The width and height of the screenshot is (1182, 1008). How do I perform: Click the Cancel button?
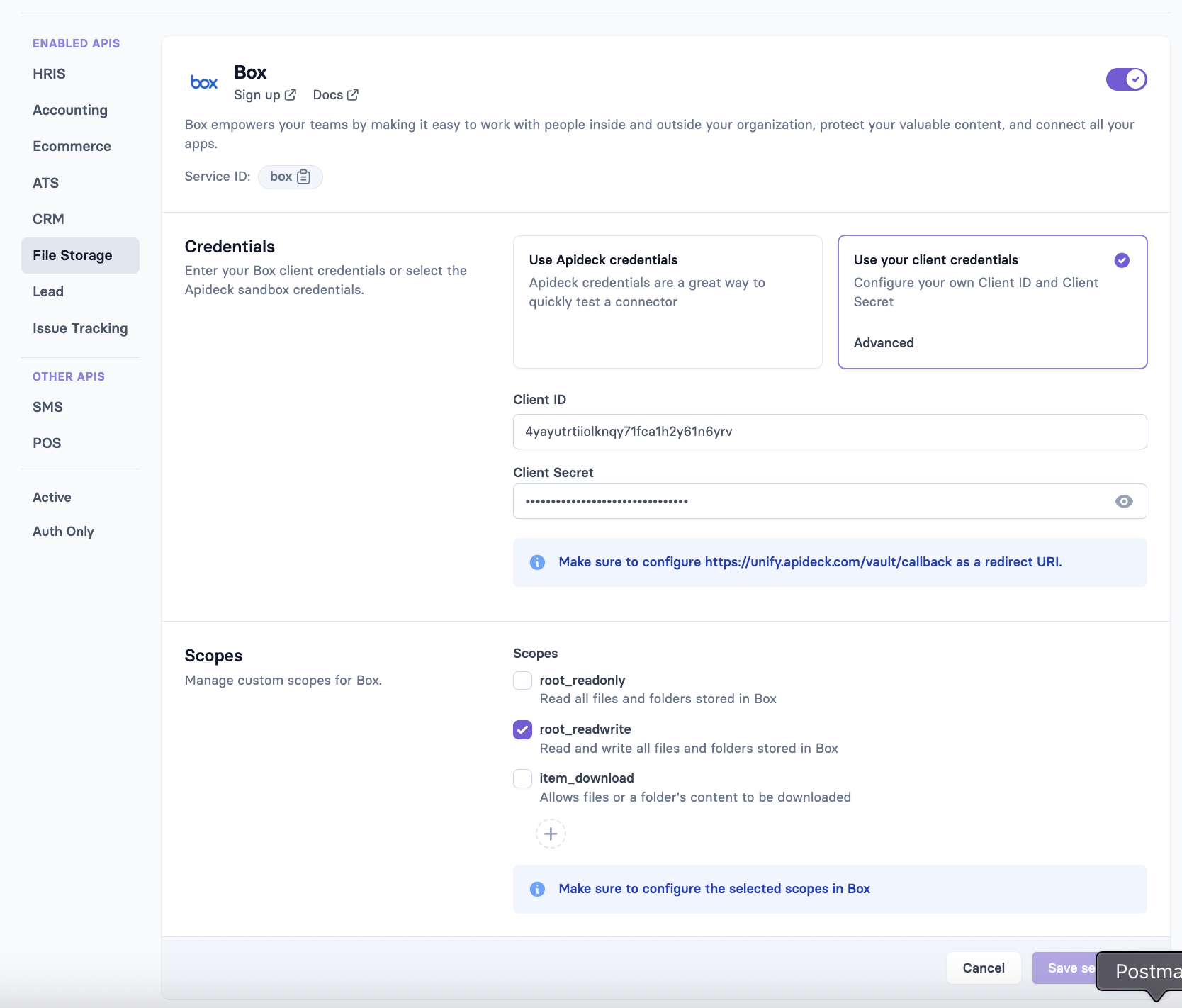[x=984, y=968]
